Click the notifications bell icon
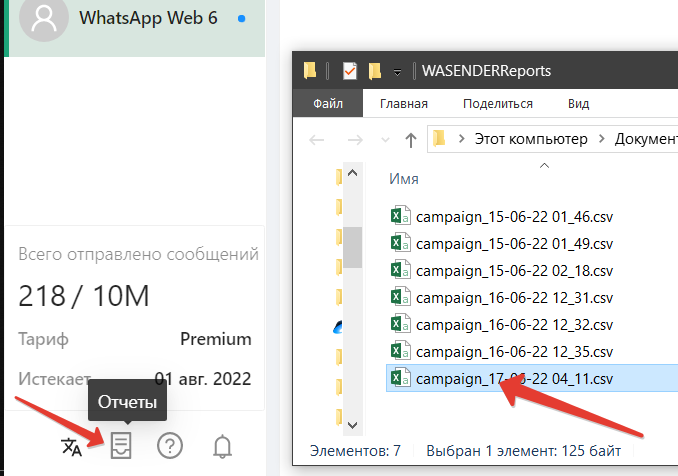 [x=221, y=446]
